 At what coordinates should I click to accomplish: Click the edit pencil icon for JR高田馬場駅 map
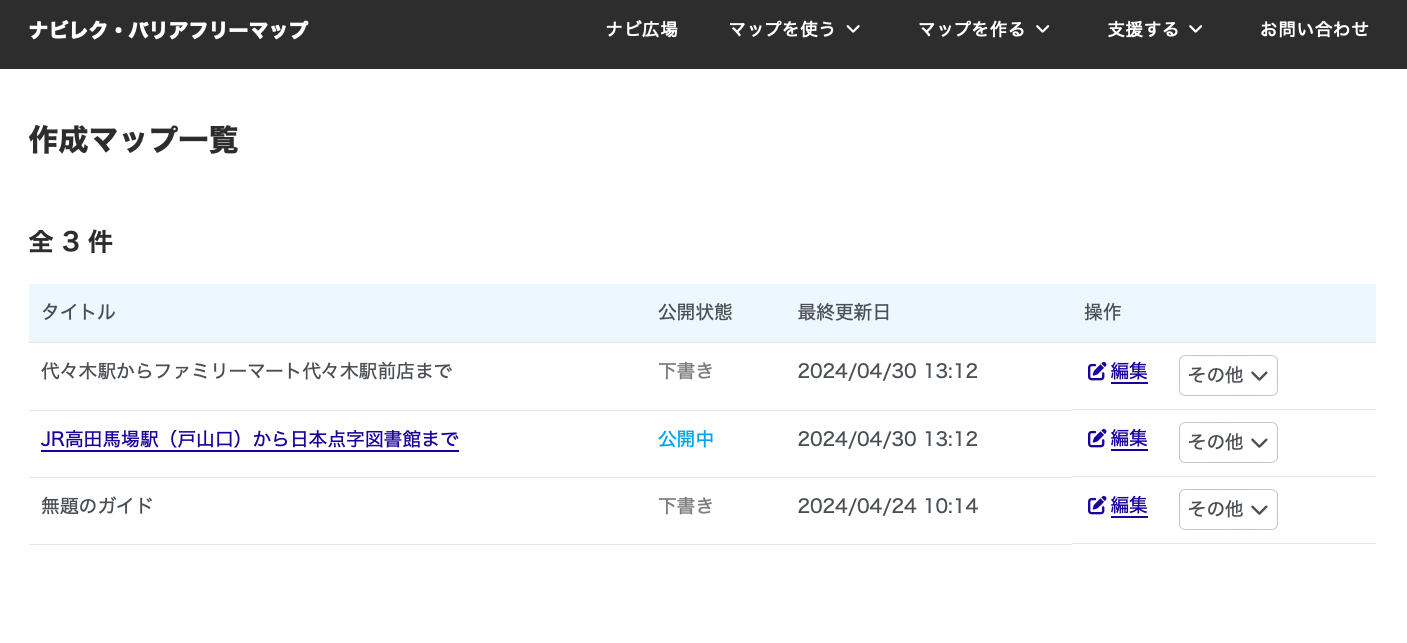point(1097,439)
